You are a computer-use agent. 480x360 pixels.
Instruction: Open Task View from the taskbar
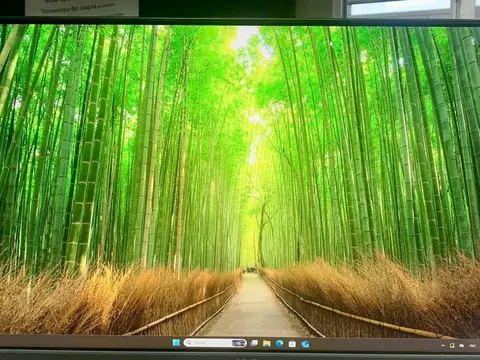254,343
